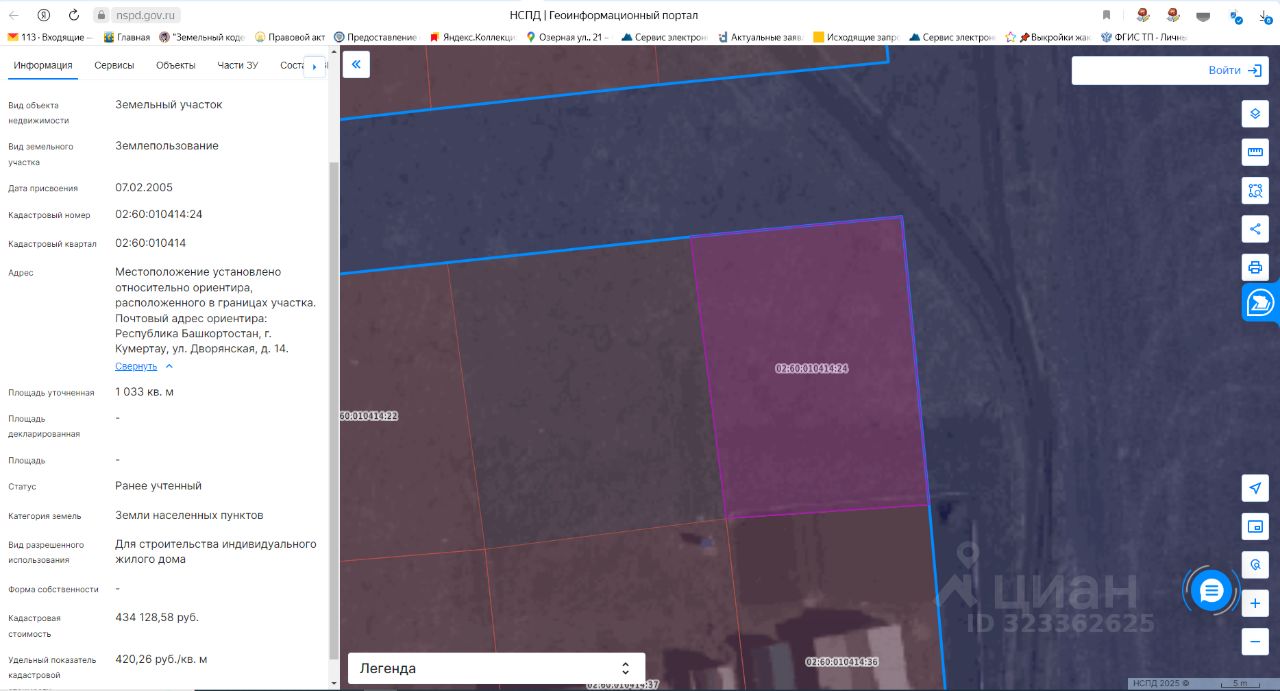Activate the area selection search tool

(1255, 190)
